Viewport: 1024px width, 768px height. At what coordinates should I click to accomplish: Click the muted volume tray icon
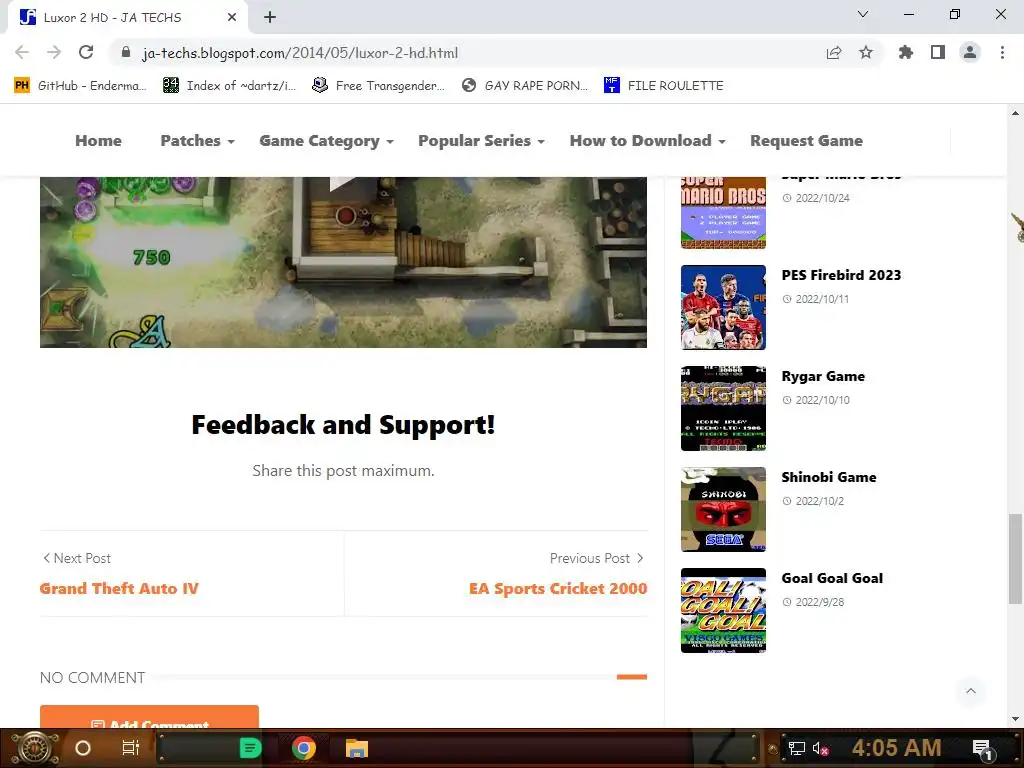pos(820,748)
